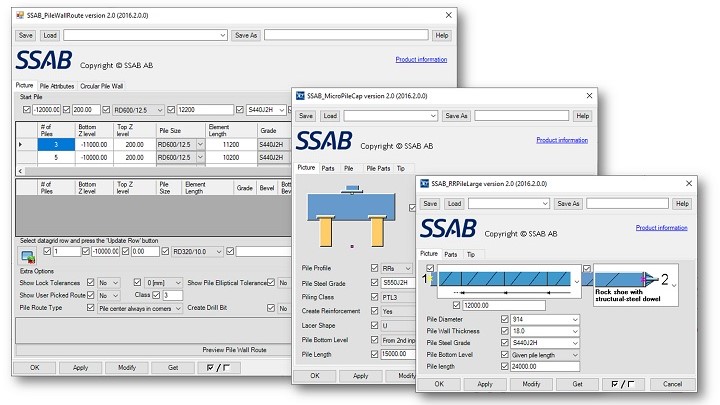Click row selector arrow of first table row
The width and height of the screenshot is (720, 405).
[x=20, y=145]
